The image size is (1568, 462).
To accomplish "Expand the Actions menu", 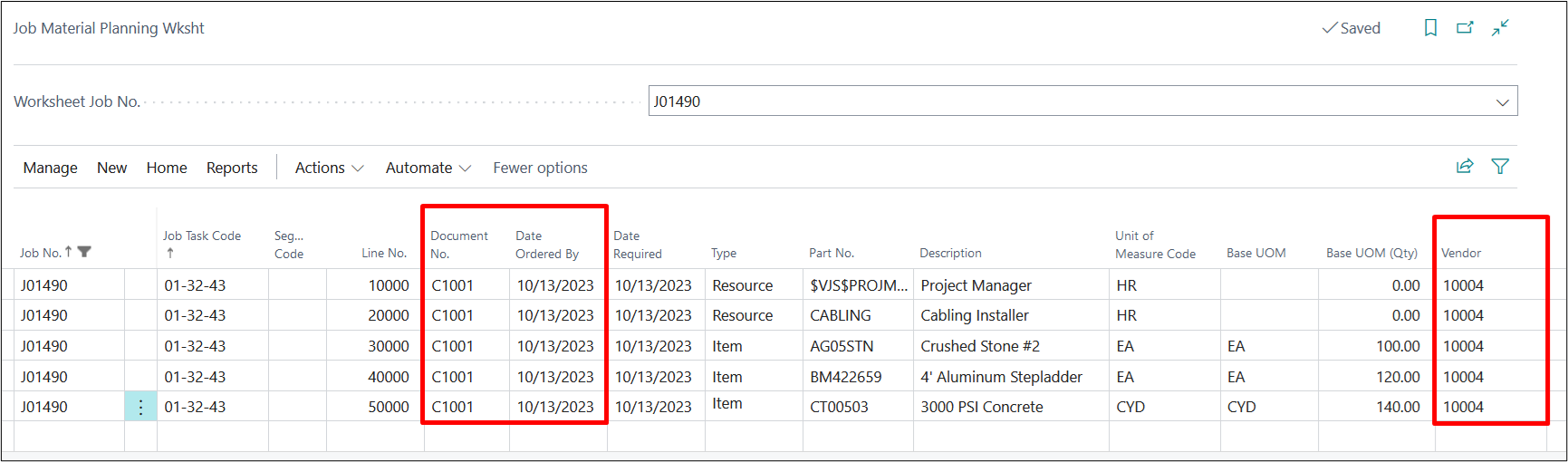I will [329, 168].
